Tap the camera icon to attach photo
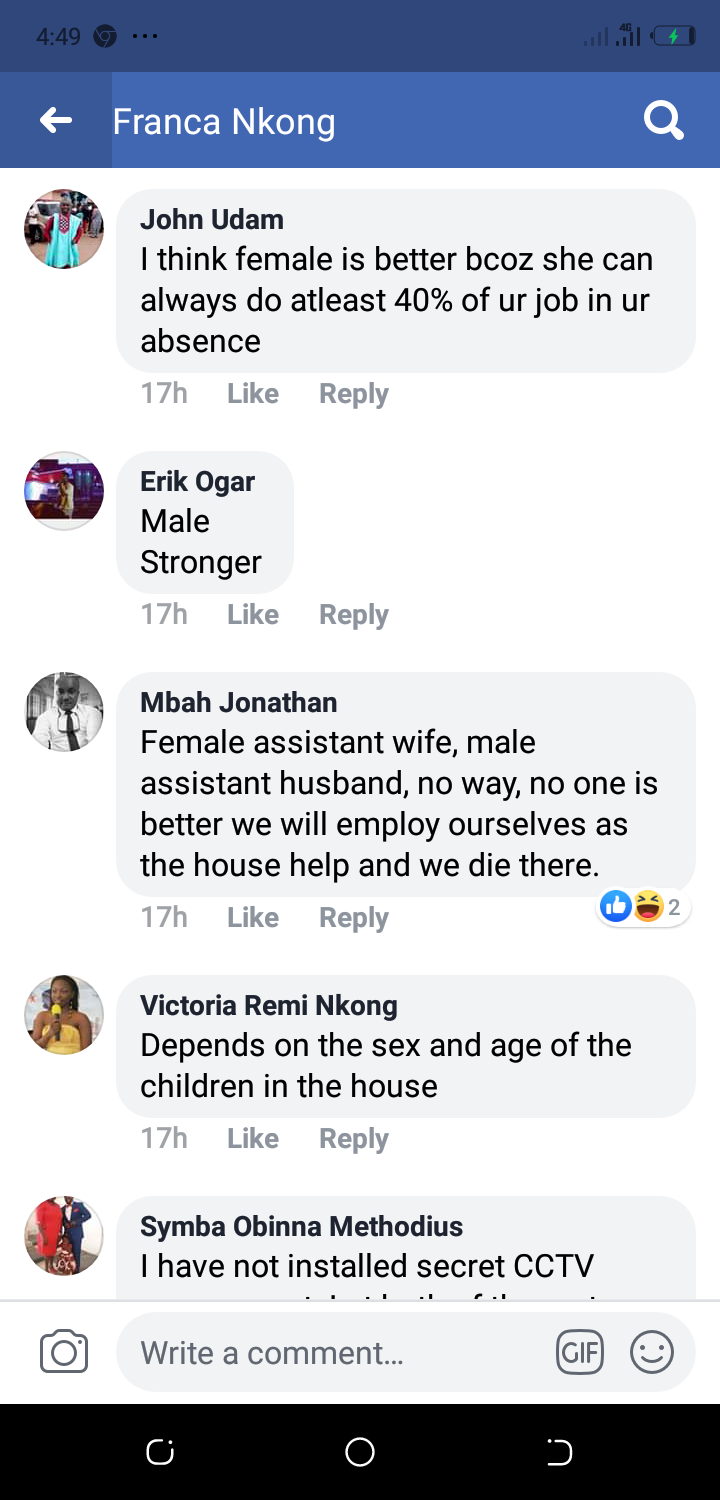The width and height of the screenshot is (720, 1500). tap(64, 1353)
